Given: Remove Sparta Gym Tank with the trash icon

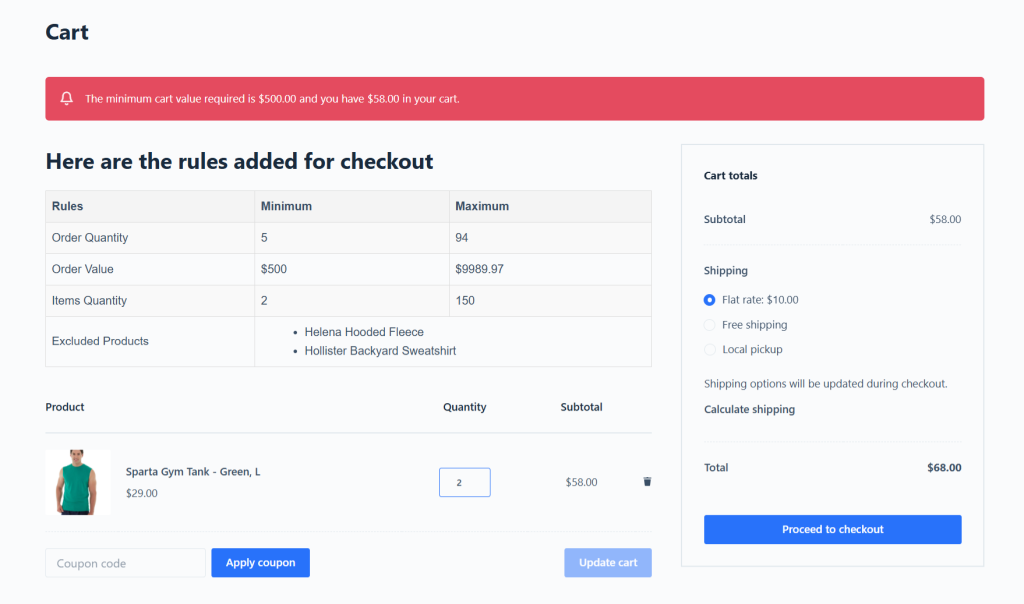Looking at the screenshot, I should (x=647, y=482).
